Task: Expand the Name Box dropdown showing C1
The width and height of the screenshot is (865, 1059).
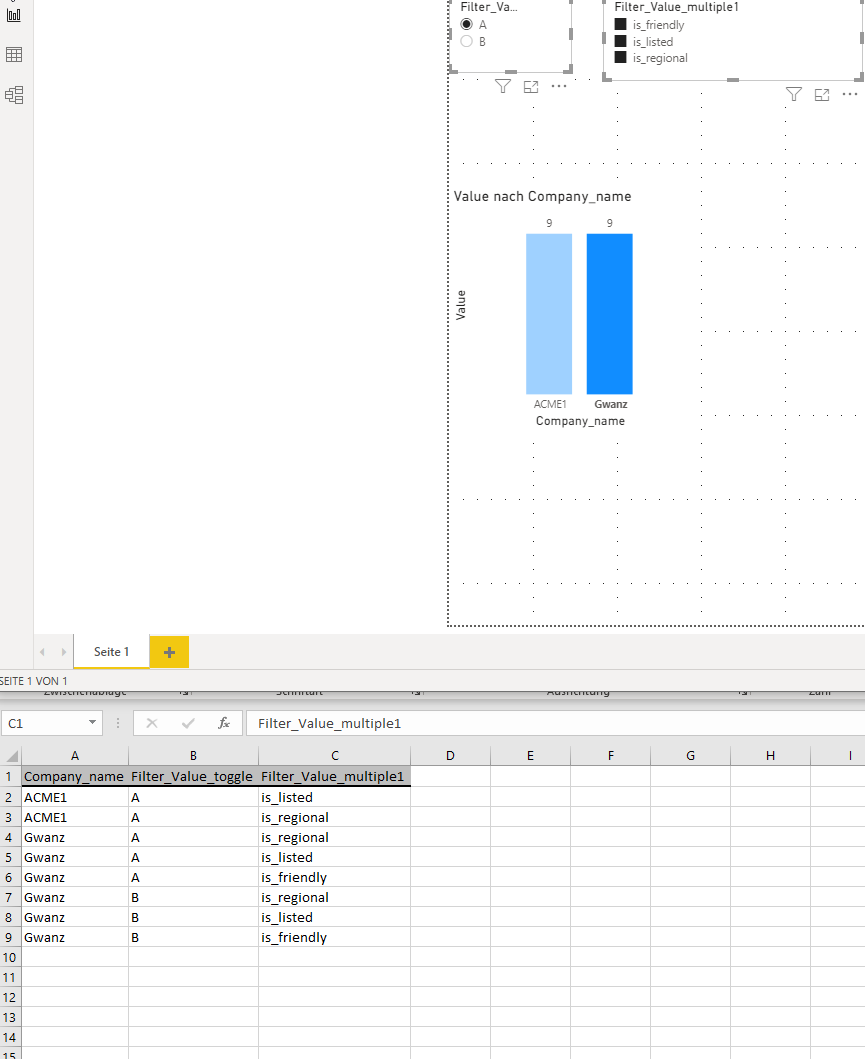Action: pos(92,723)
